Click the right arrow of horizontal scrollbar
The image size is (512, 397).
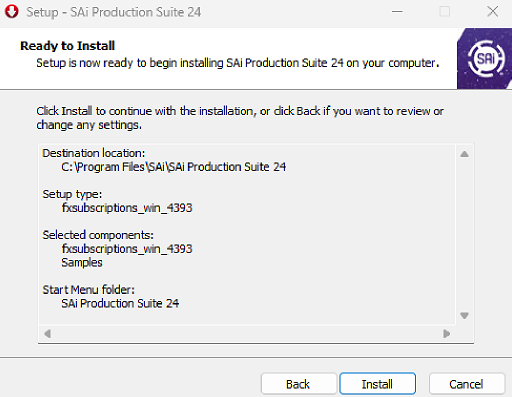tap(447, 333)
